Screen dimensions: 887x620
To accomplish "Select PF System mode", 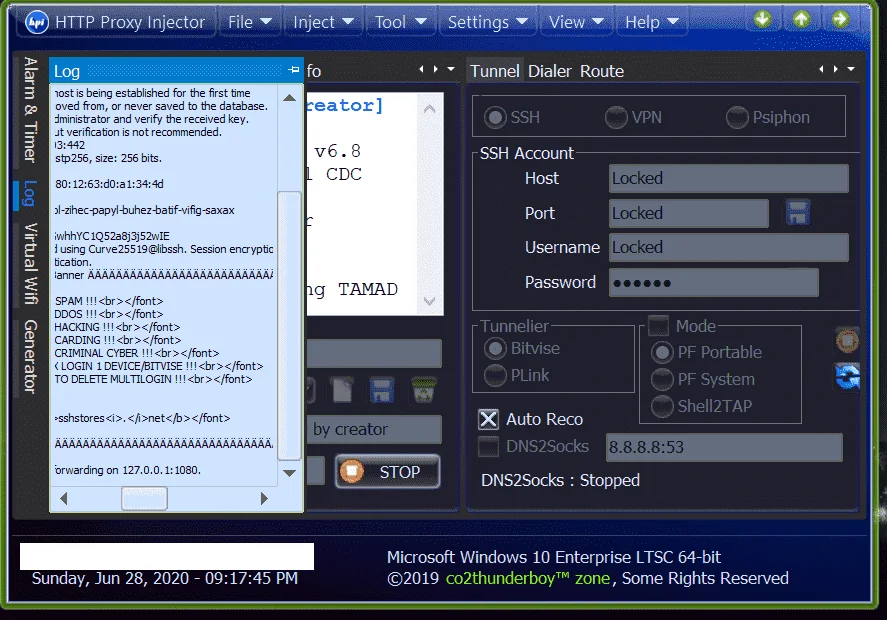I will [x=662, y=379].
